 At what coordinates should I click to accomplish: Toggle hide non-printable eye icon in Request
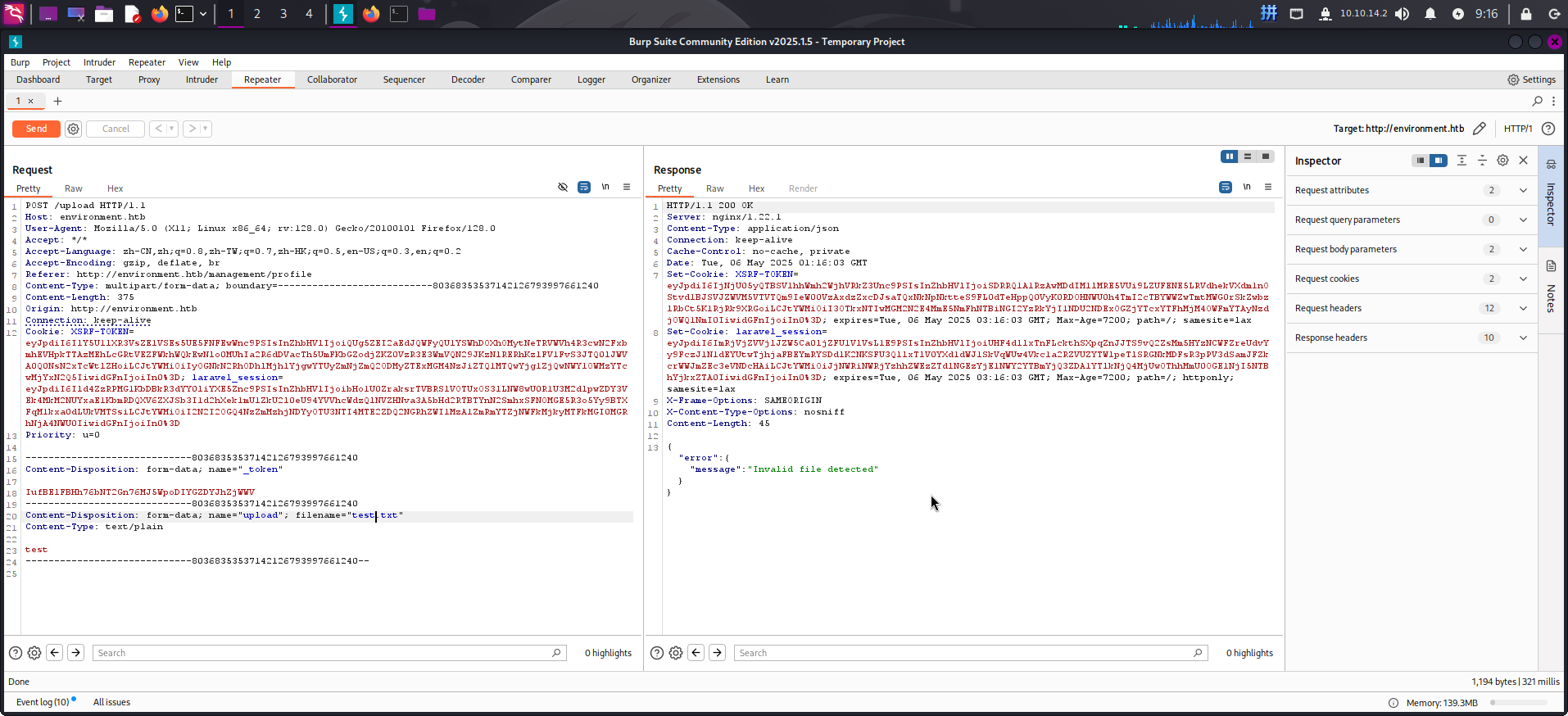pos(563,188)
